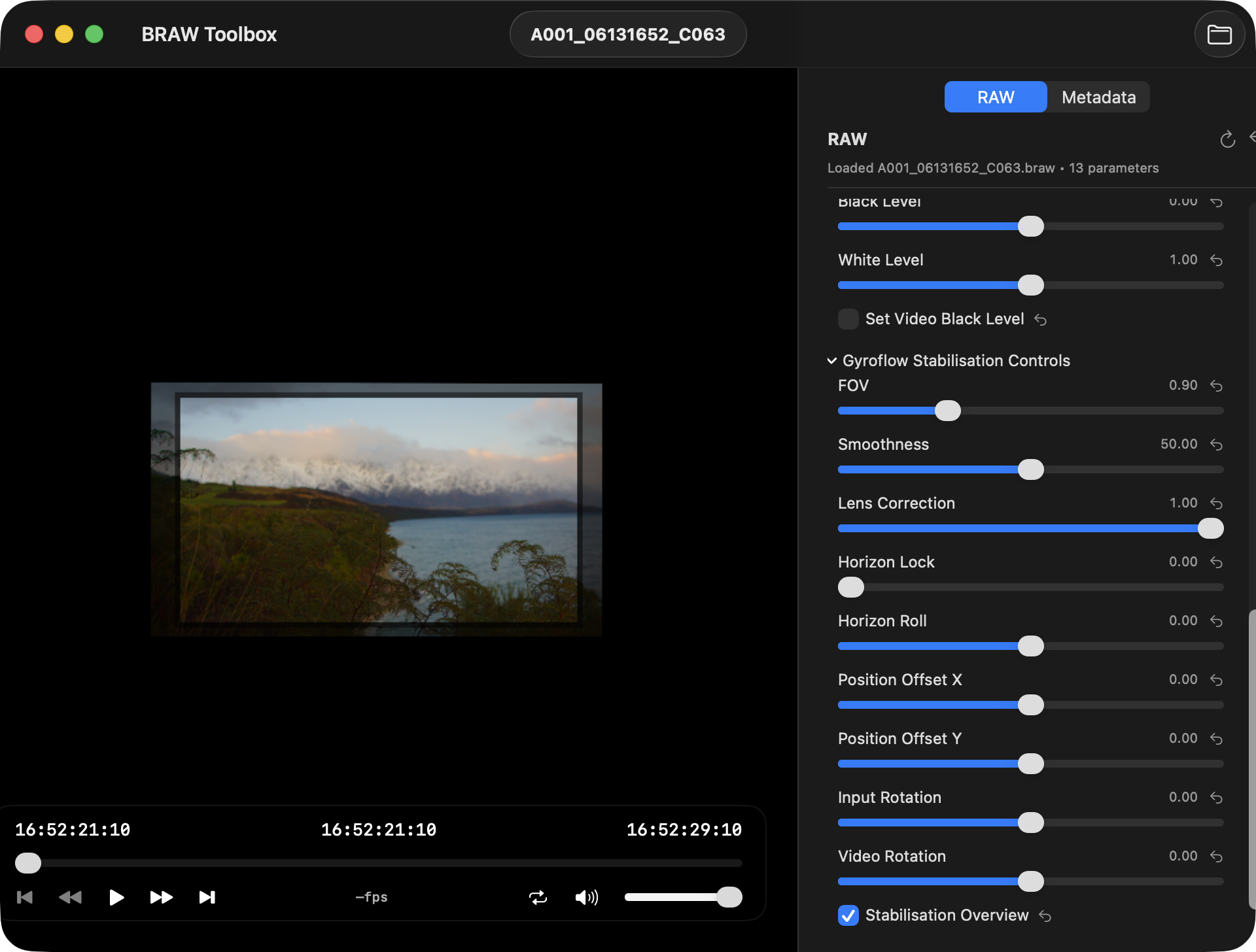Select the RAW tab
The width and height of the screenshot is (1256, 952).
[995, 97]
